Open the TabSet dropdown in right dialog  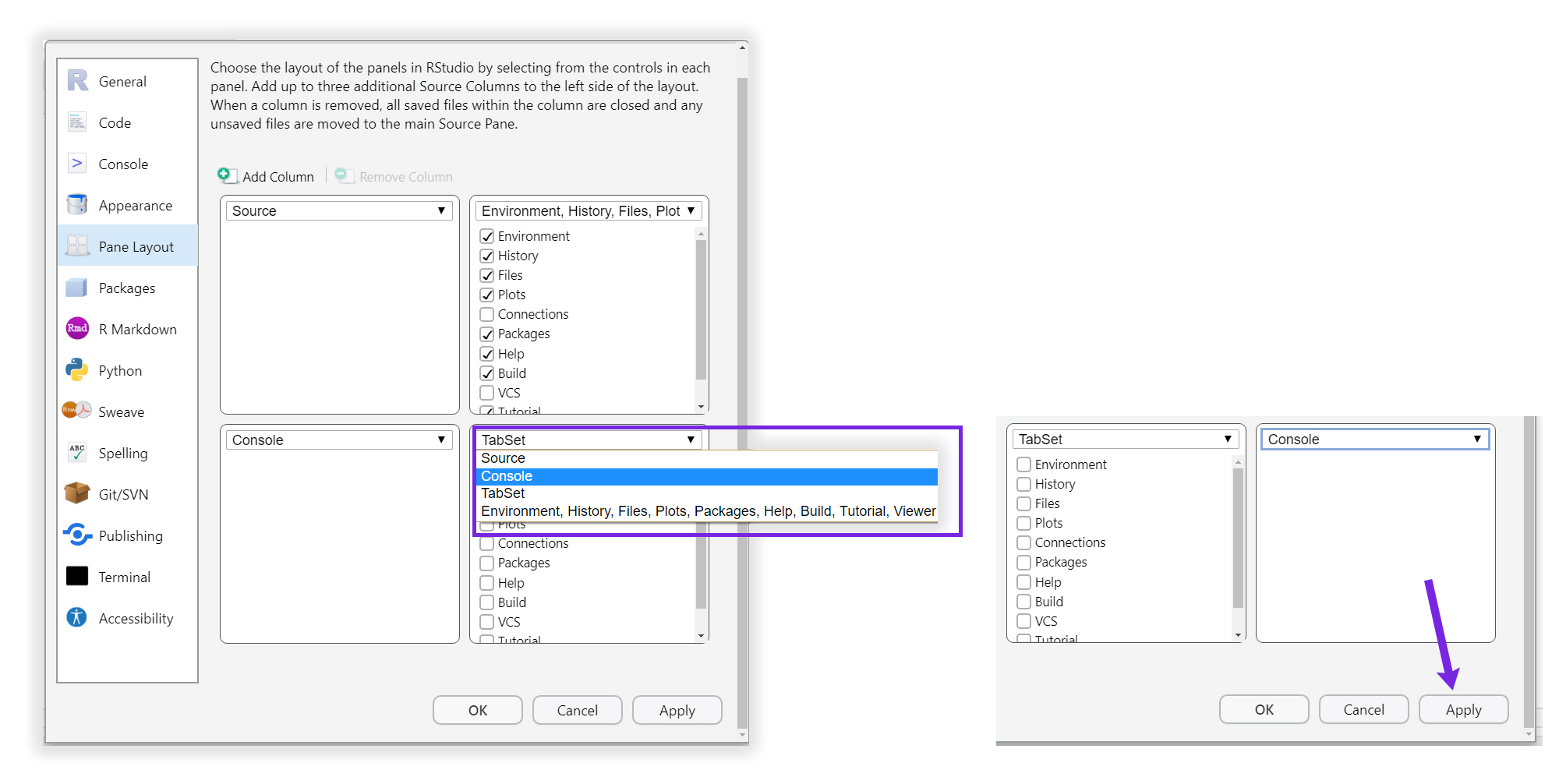1126,439
